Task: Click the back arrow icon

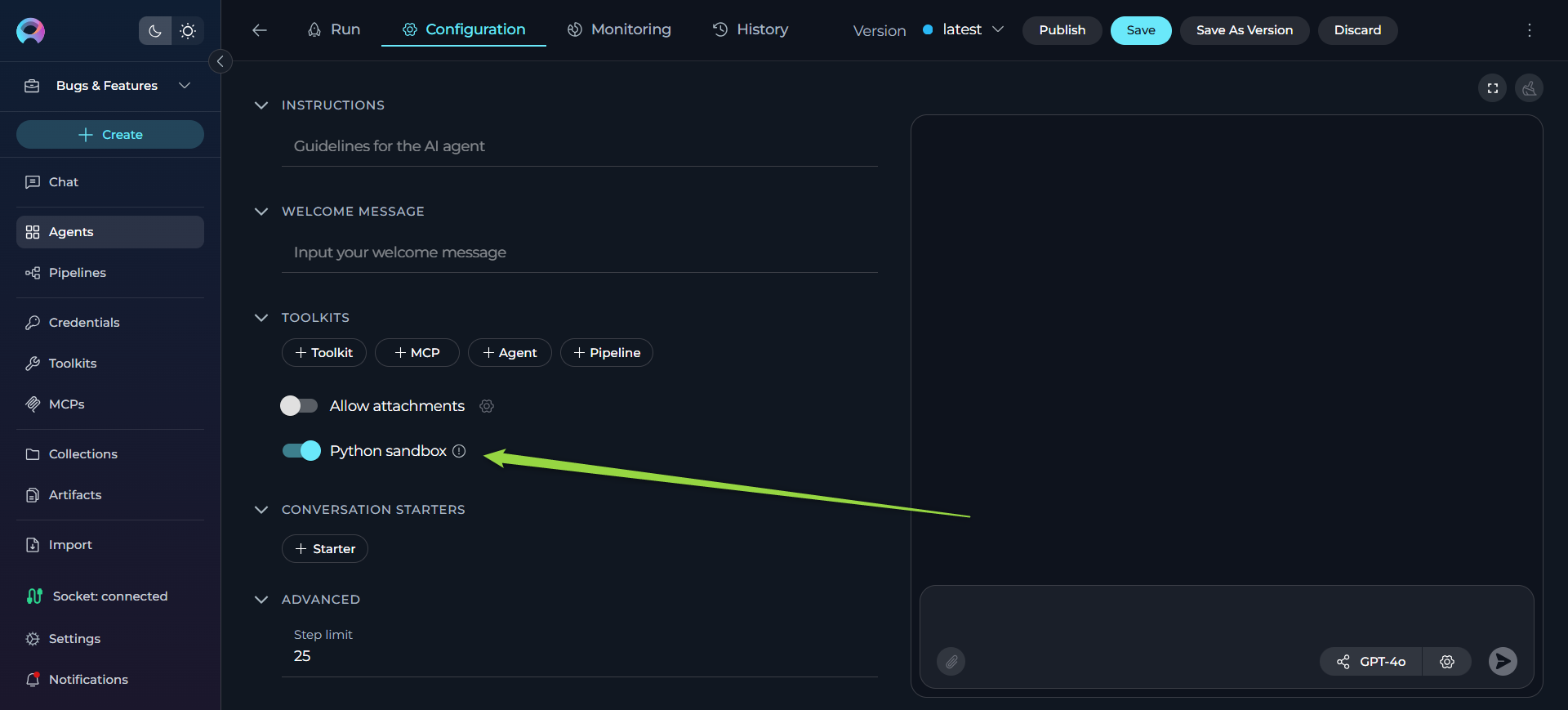Action: (x=260, y=30)
